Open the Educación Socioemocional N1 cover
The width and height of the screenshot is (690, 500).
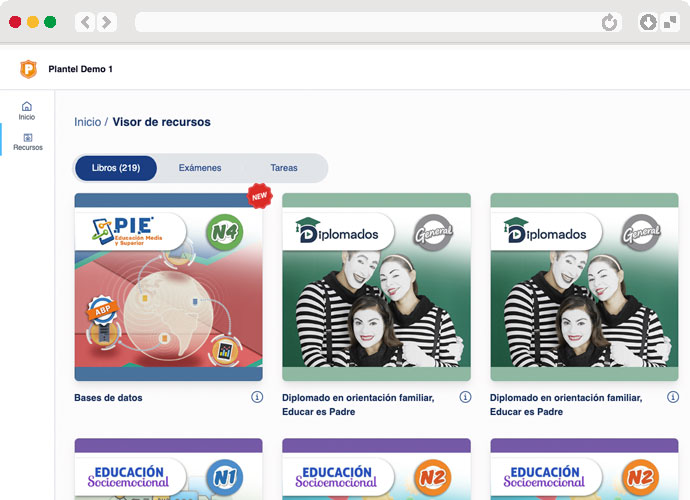[169, 469]
